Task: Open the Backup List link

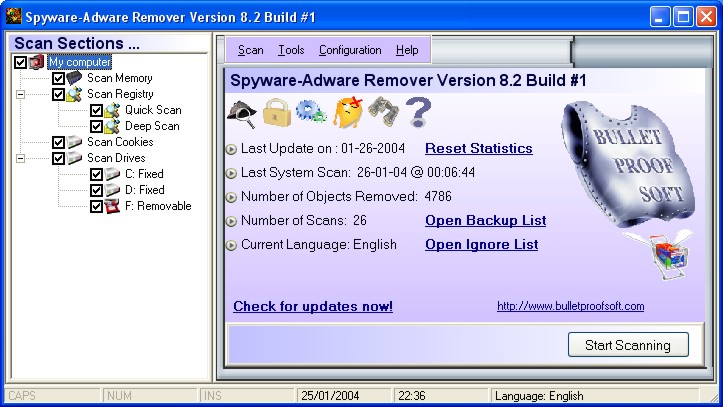Action: point(486,220)
